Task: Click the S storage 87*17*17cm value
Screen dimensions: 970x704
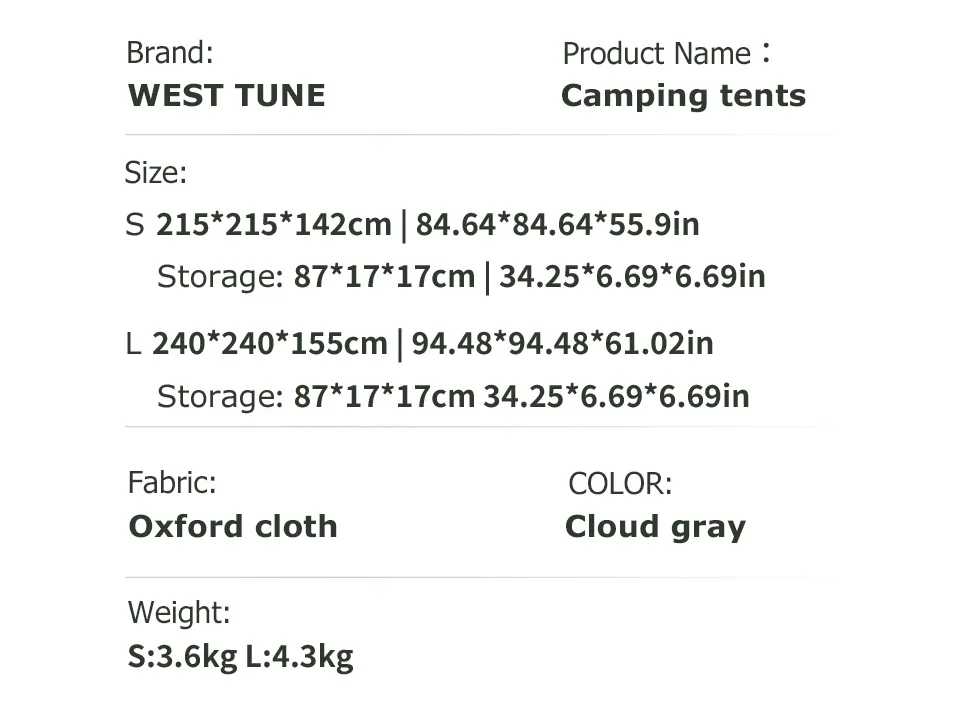Action: (384, 277)
